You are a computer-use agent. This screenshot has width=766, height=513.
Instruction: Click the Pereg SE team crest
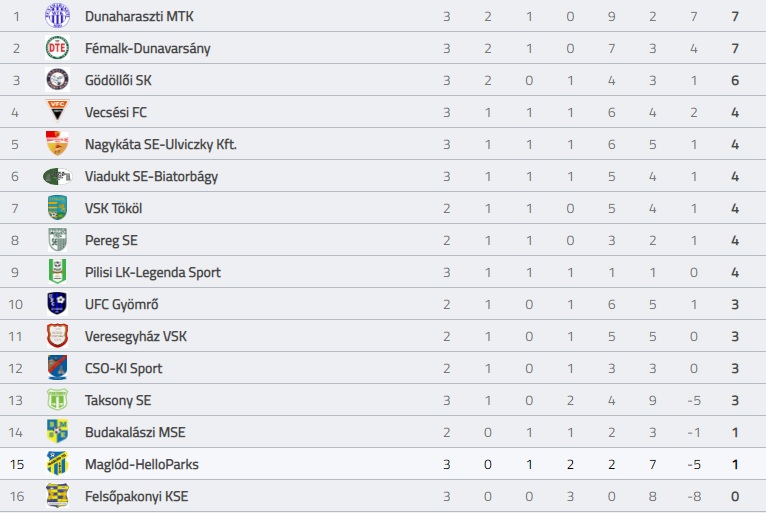click(x=57, y=239)
